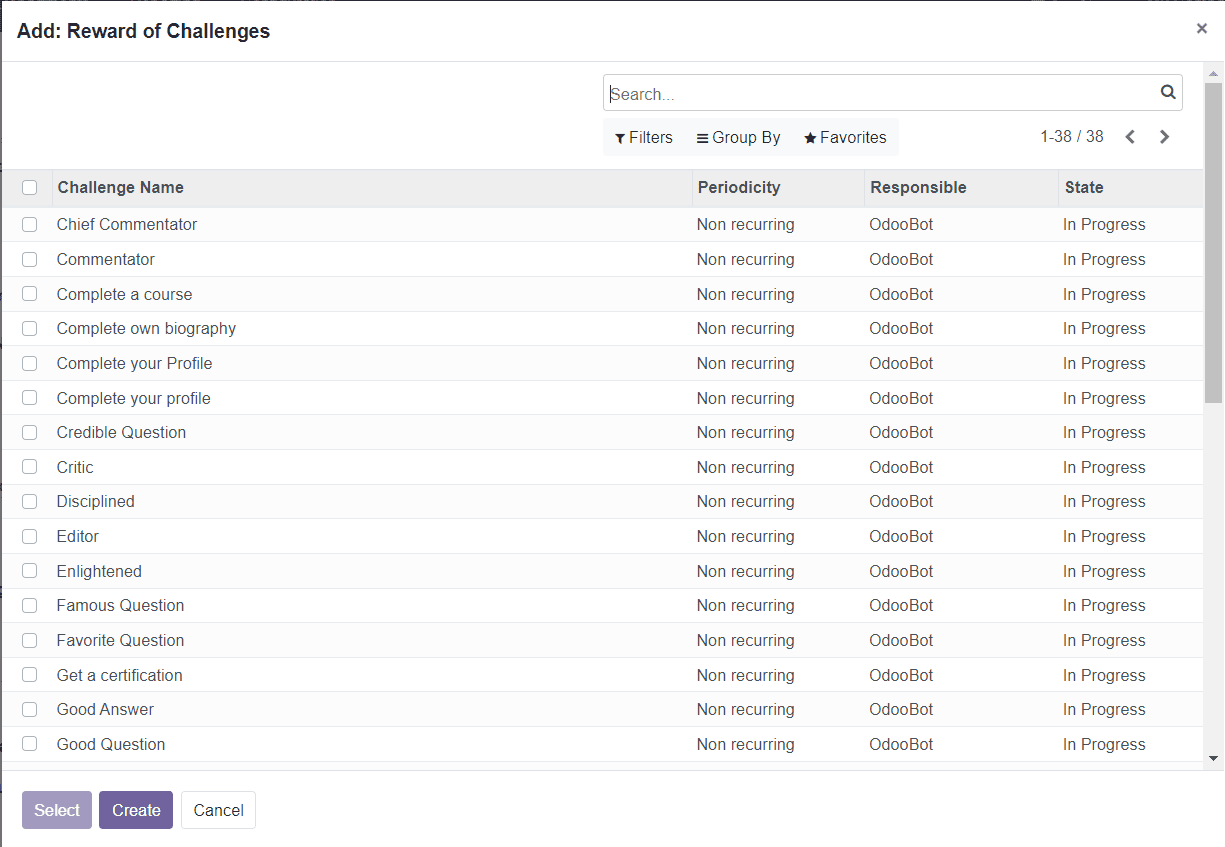The height and width of the screenshot is (847, 1225).
Task: Focus the Search input field
Action: tap(880, 94)
